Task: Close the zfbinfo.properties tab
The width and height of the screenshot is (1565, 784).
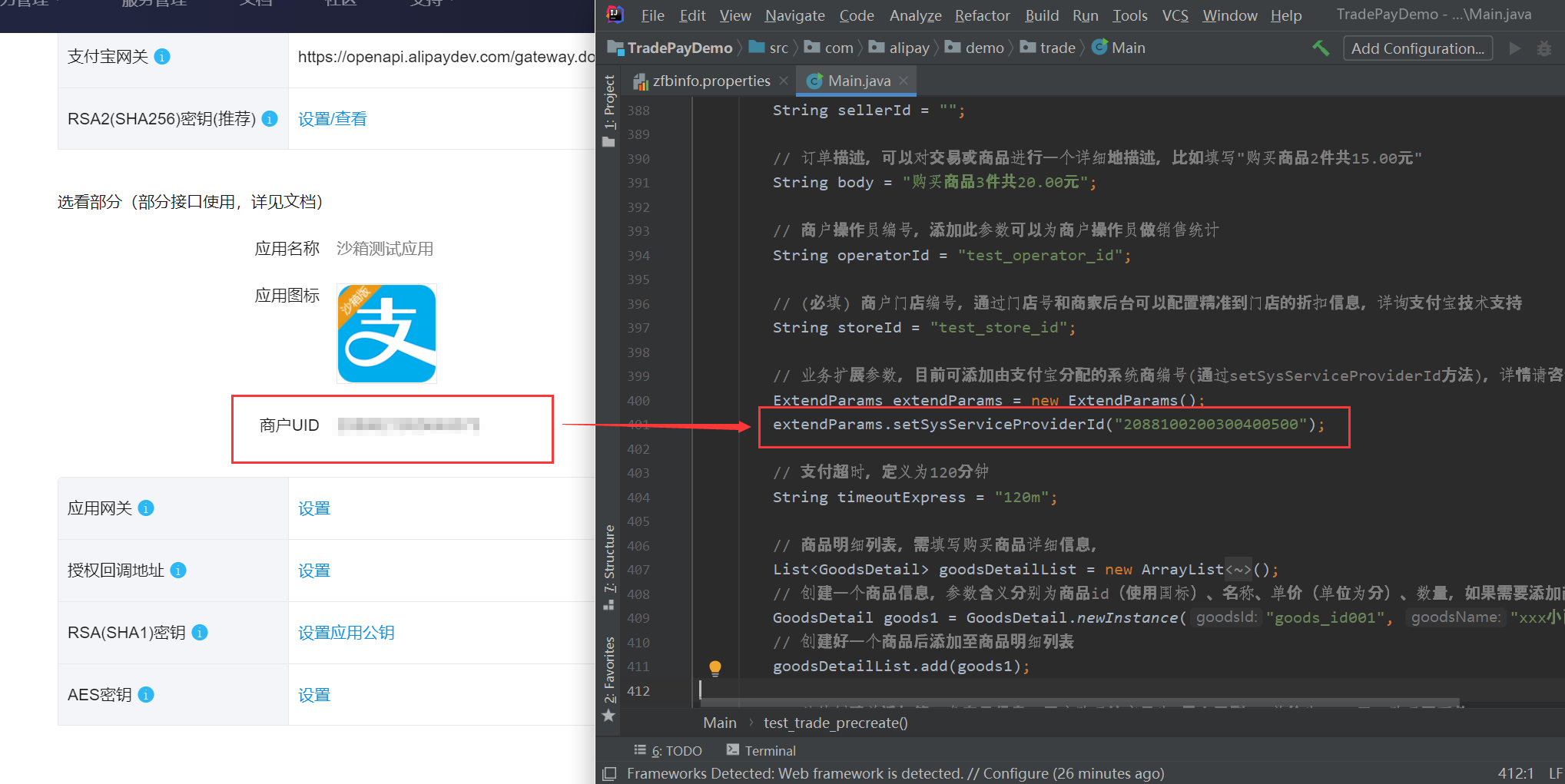Action: point(783,81)
